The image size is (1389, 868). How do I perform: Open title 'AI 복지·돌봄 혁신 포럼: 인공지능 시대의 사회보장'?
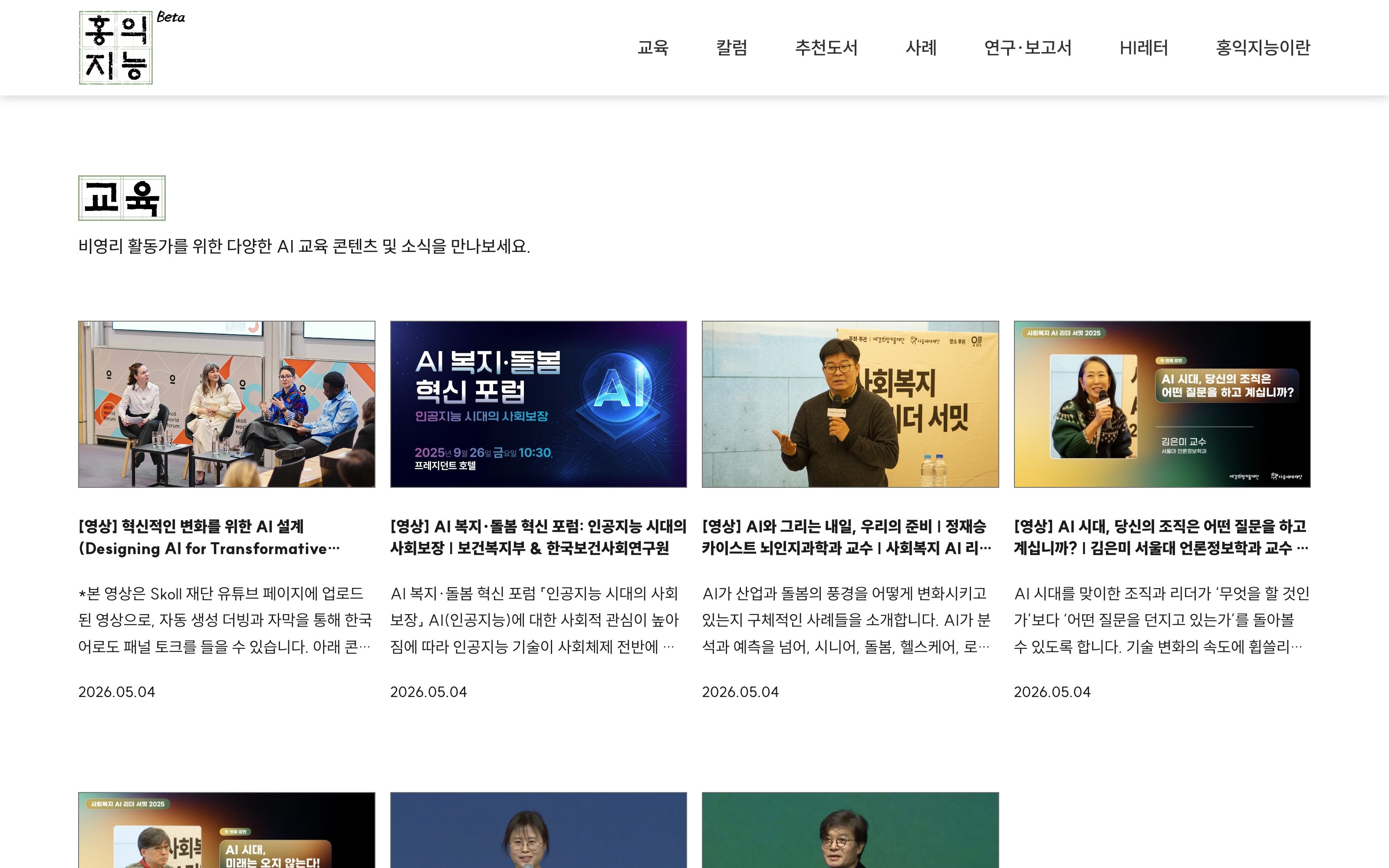point(538,537)
